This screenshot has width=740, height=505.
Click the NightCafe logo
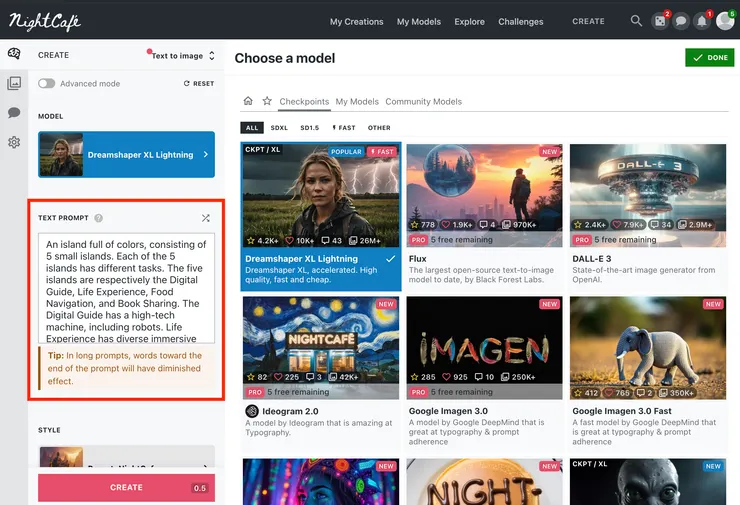[45, 21]
